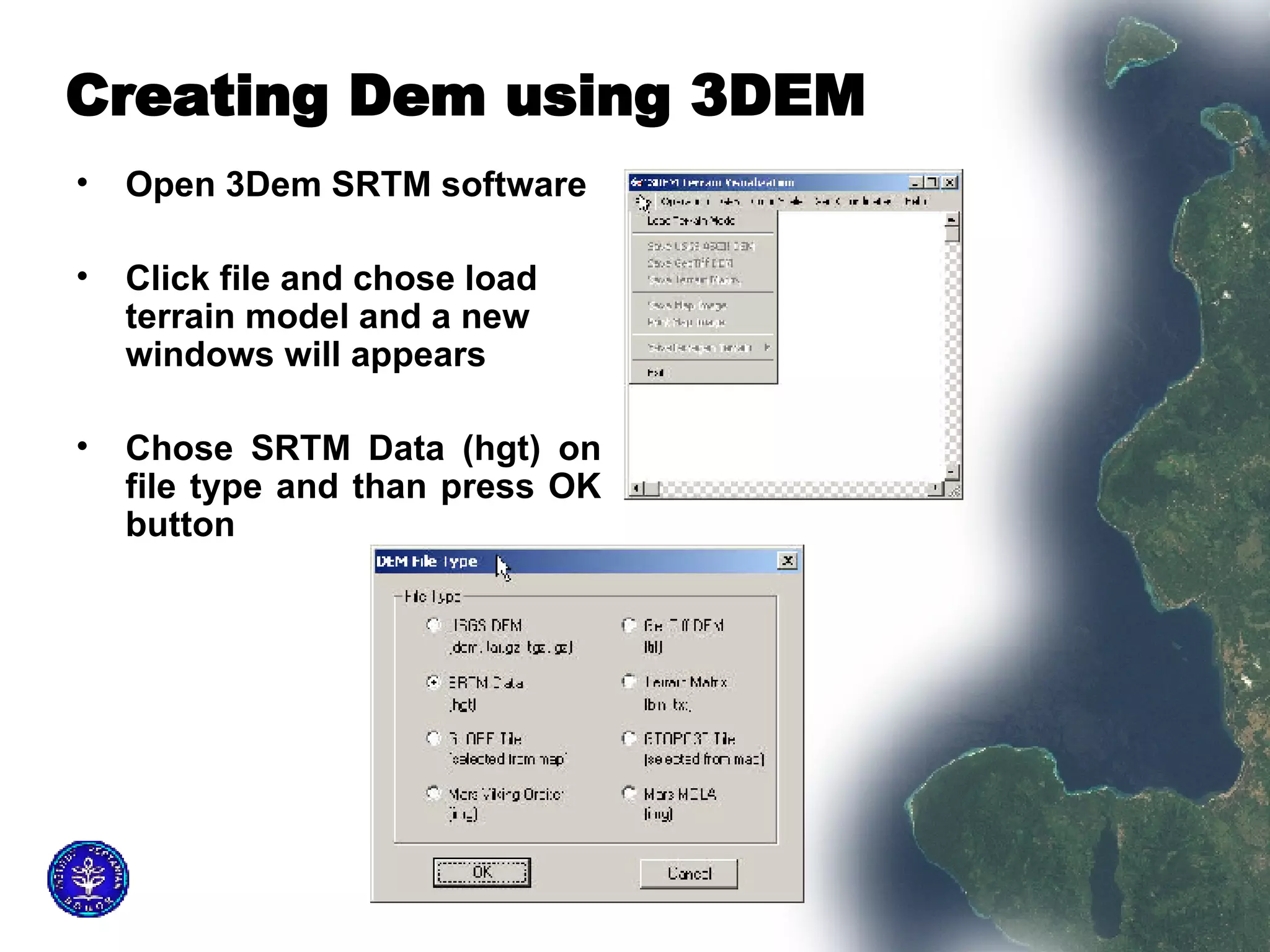This screenshot has width=1270, height=952.
Task: Close the DEM File Type dialog
Action: [787, 561]
